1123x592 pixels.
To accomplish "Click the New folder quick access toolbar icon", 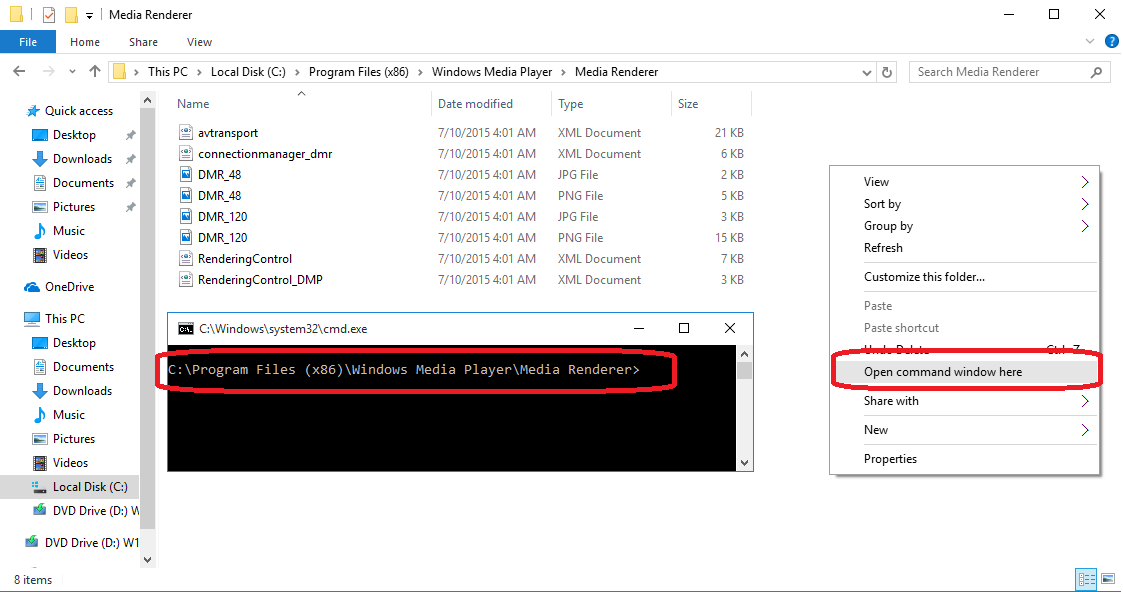I will tap(71, 14).
